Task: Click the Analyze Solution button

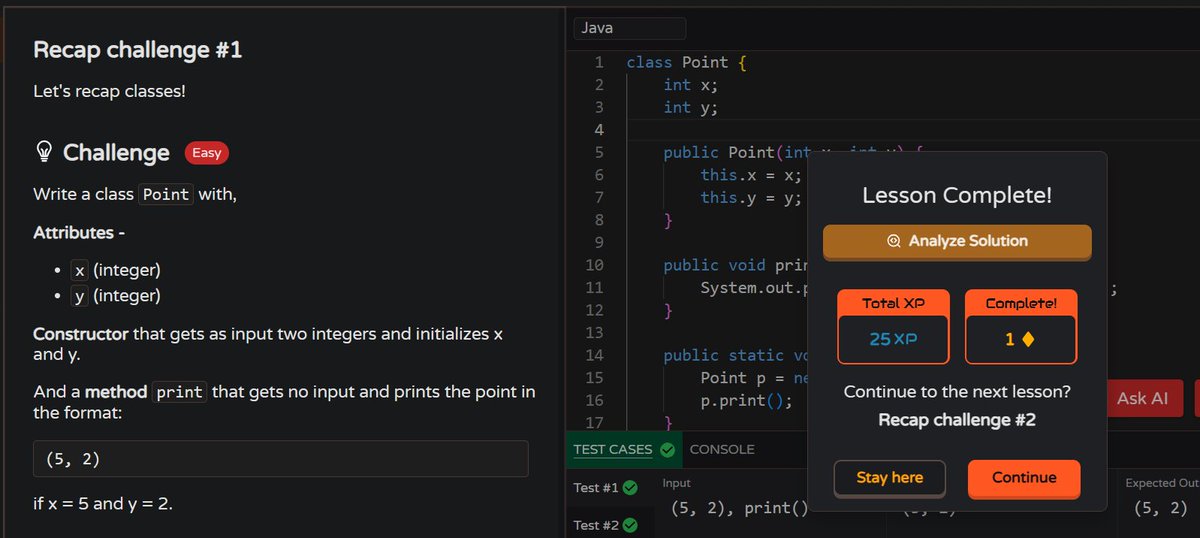Action: point(957,241)
